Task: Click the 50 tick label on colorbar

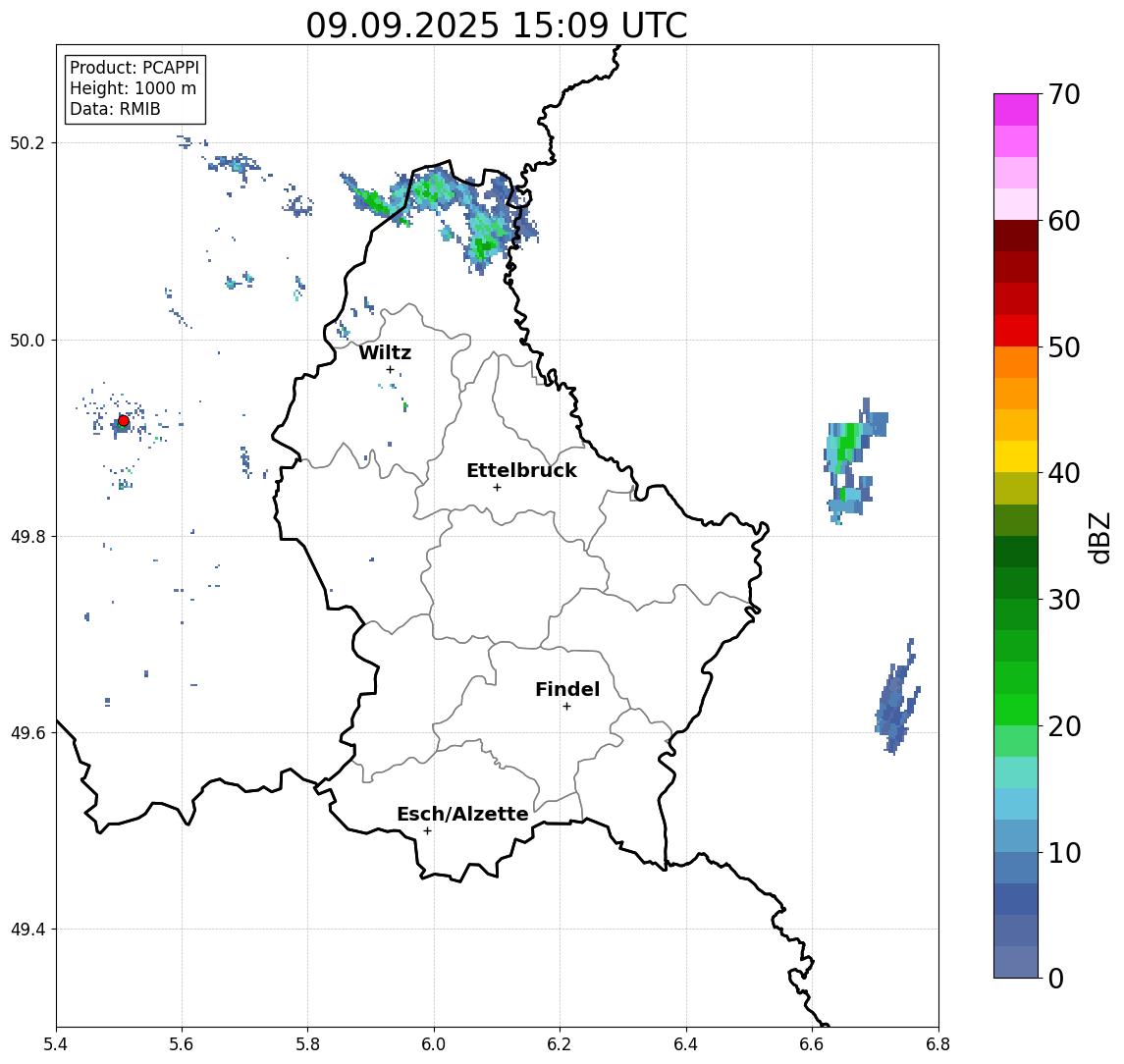Action: pos(1064,347)
